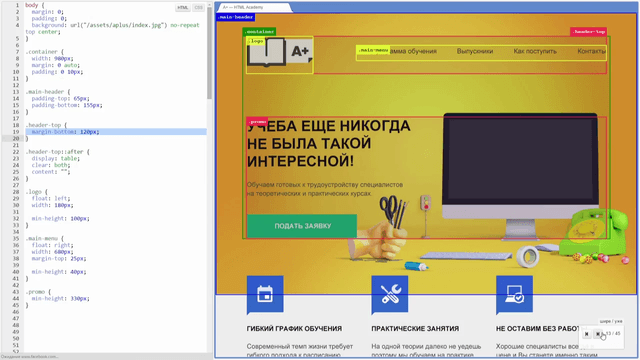
Task: Open the A+ HTML Academy browser tab
Action: (254, 7)
